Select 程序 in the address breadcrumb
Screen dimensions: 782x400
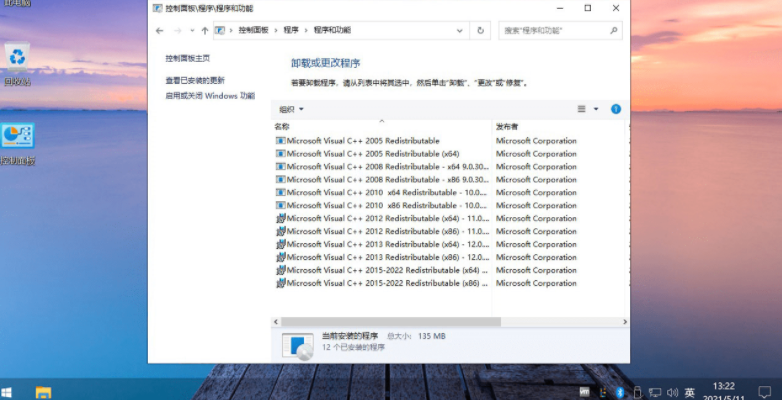(291, 30)
